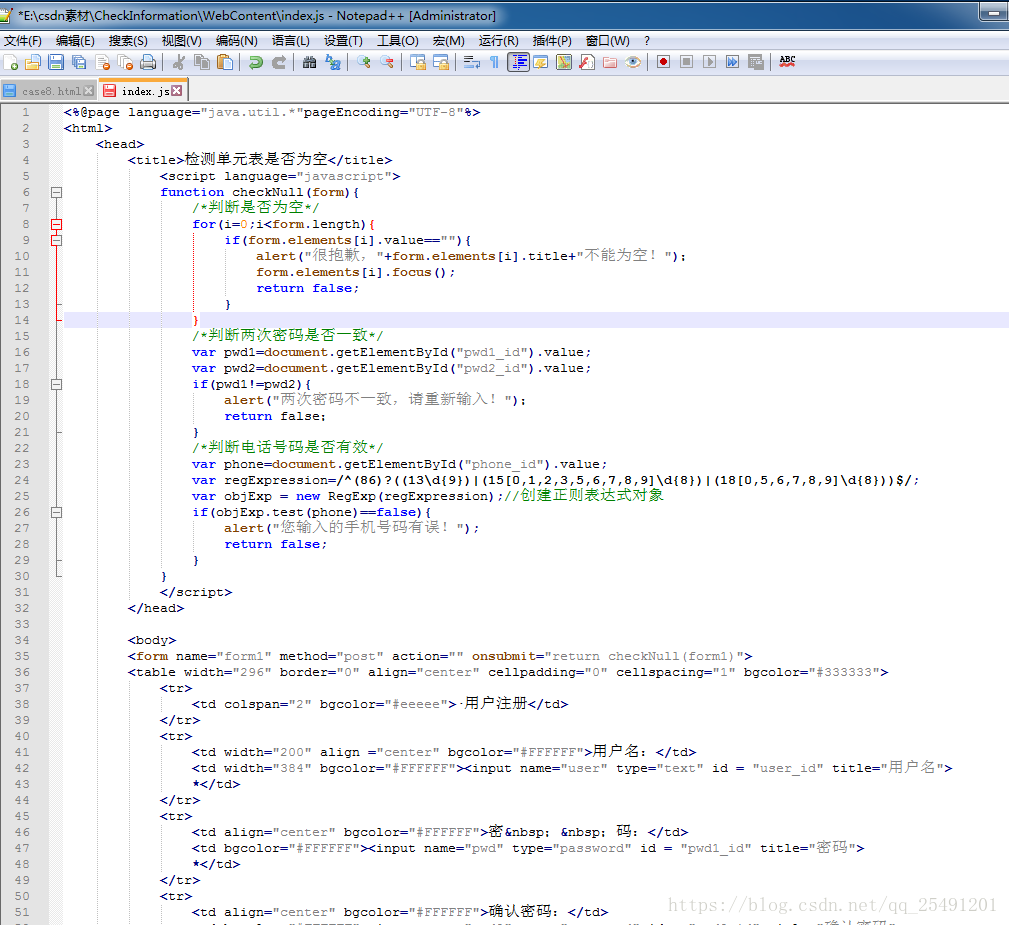Create a new file via toolbar
The image size is (1009, 925).
11,62
